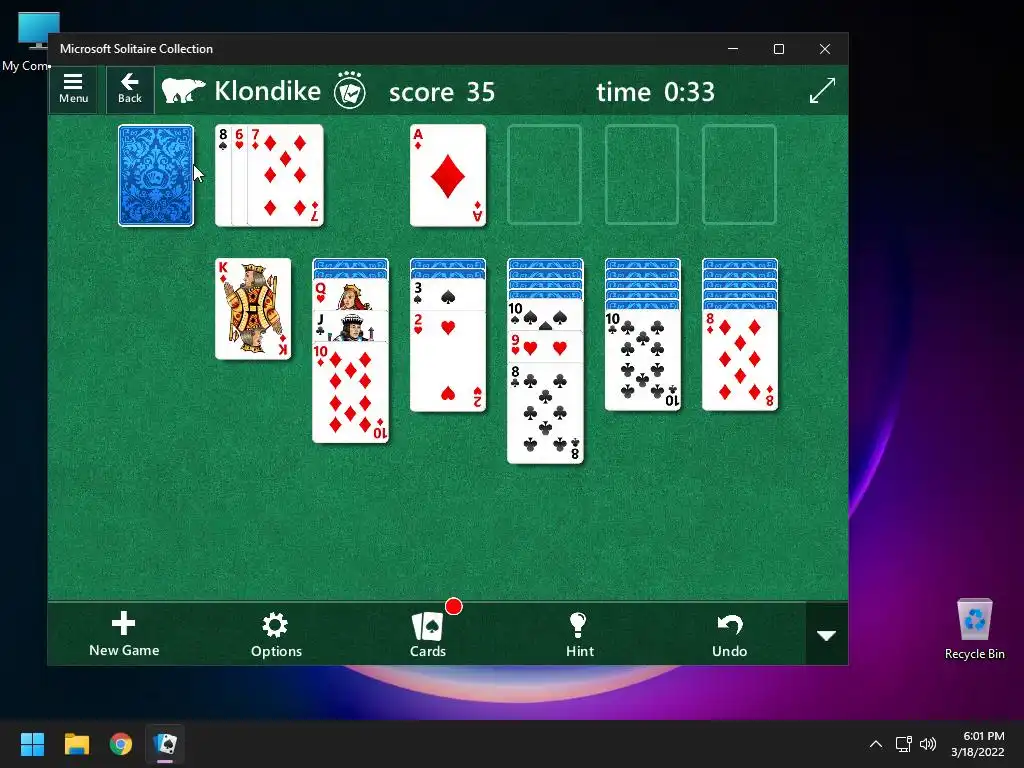Image resolution: width=1024 pixels, height=768 pixels.
Task: Select the 8 of clubs card
Action: (545, 413)
